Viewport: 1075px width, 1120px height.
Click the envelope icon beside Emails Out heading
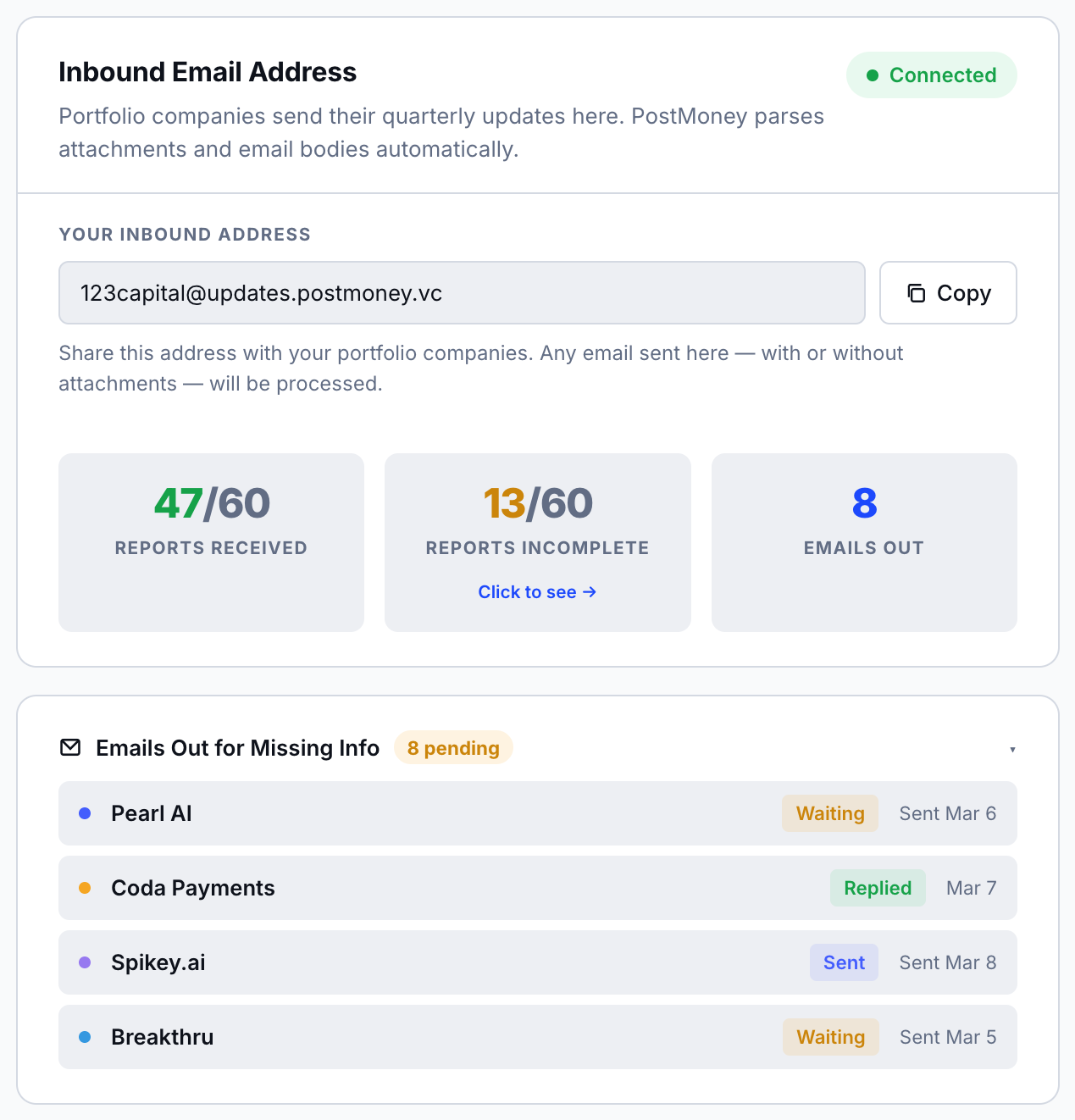[69, 747]
